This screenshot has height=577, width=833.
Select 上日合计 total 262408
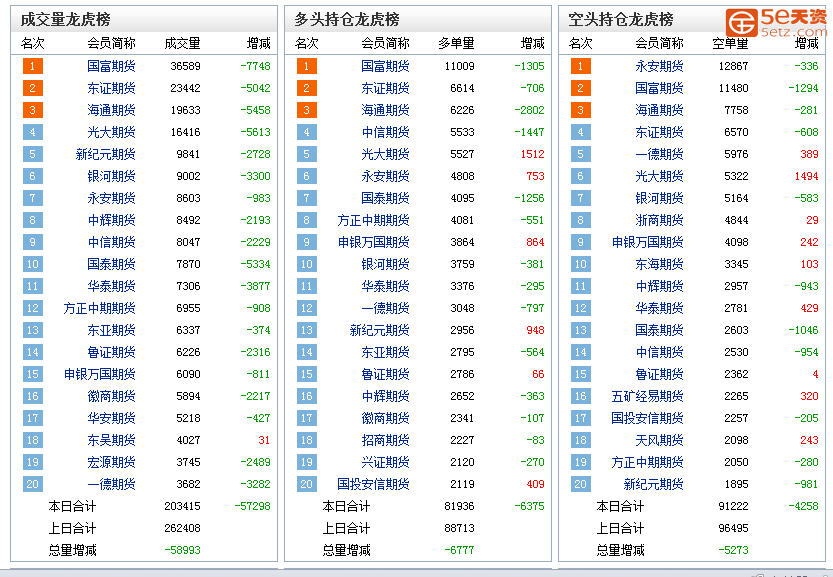(x=182, y=528)
